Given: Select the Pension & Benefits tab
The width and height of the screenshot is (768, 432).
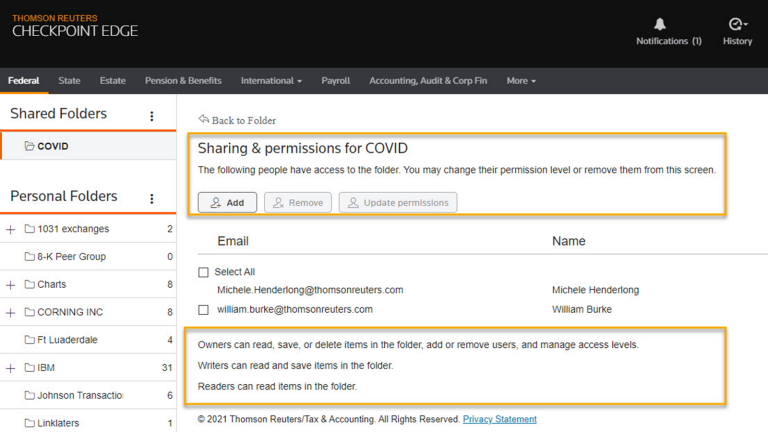Looking at the screenshot, I should coord(183,80).
